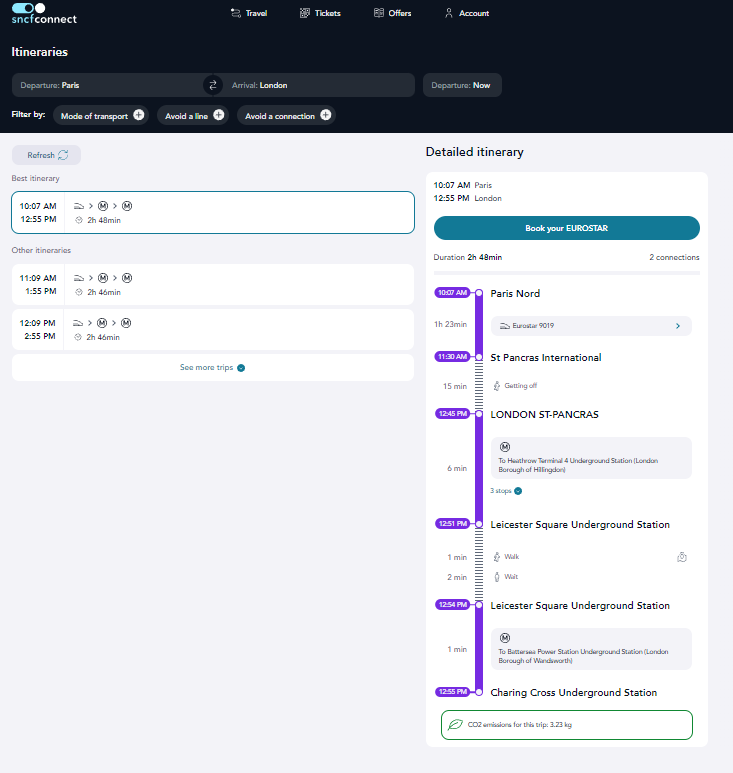Click the CO2 emissions leaf icon

click(455, 724)
